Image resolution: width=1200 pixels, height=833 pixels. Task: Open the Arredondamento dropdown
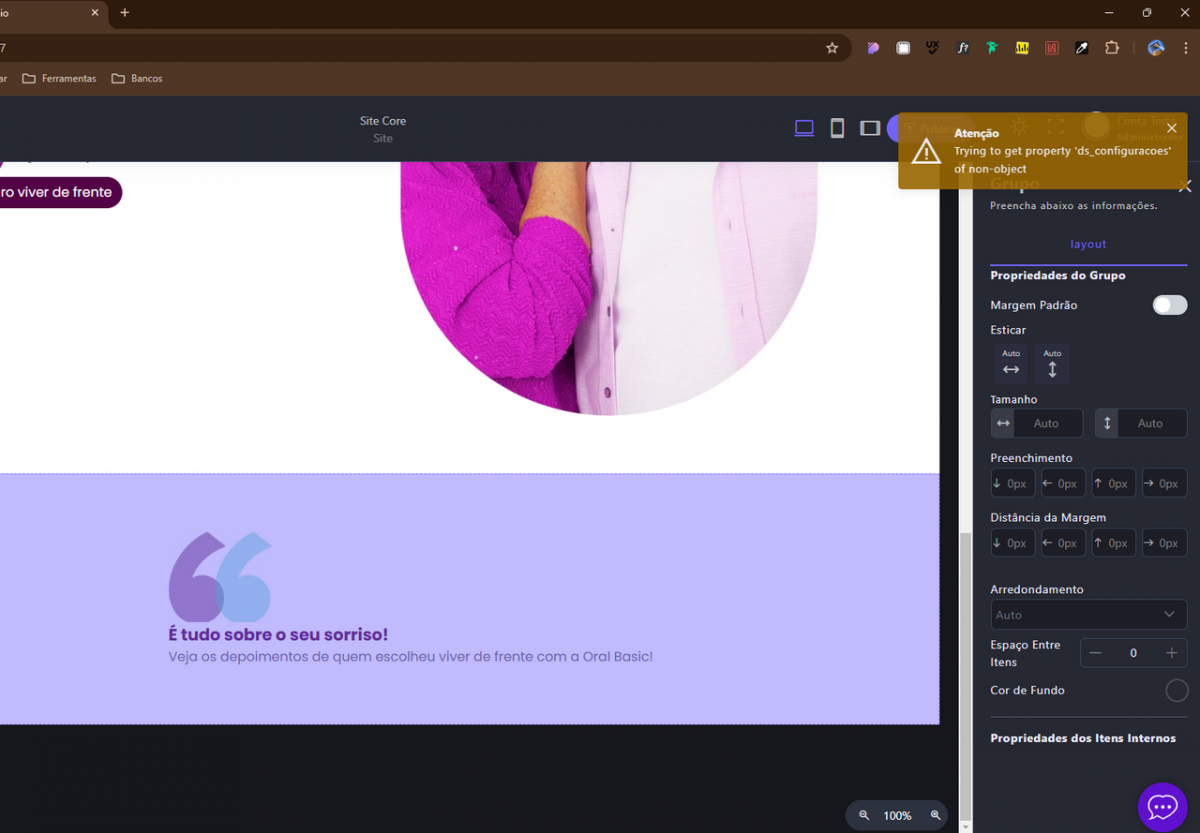pos(1088,615)
